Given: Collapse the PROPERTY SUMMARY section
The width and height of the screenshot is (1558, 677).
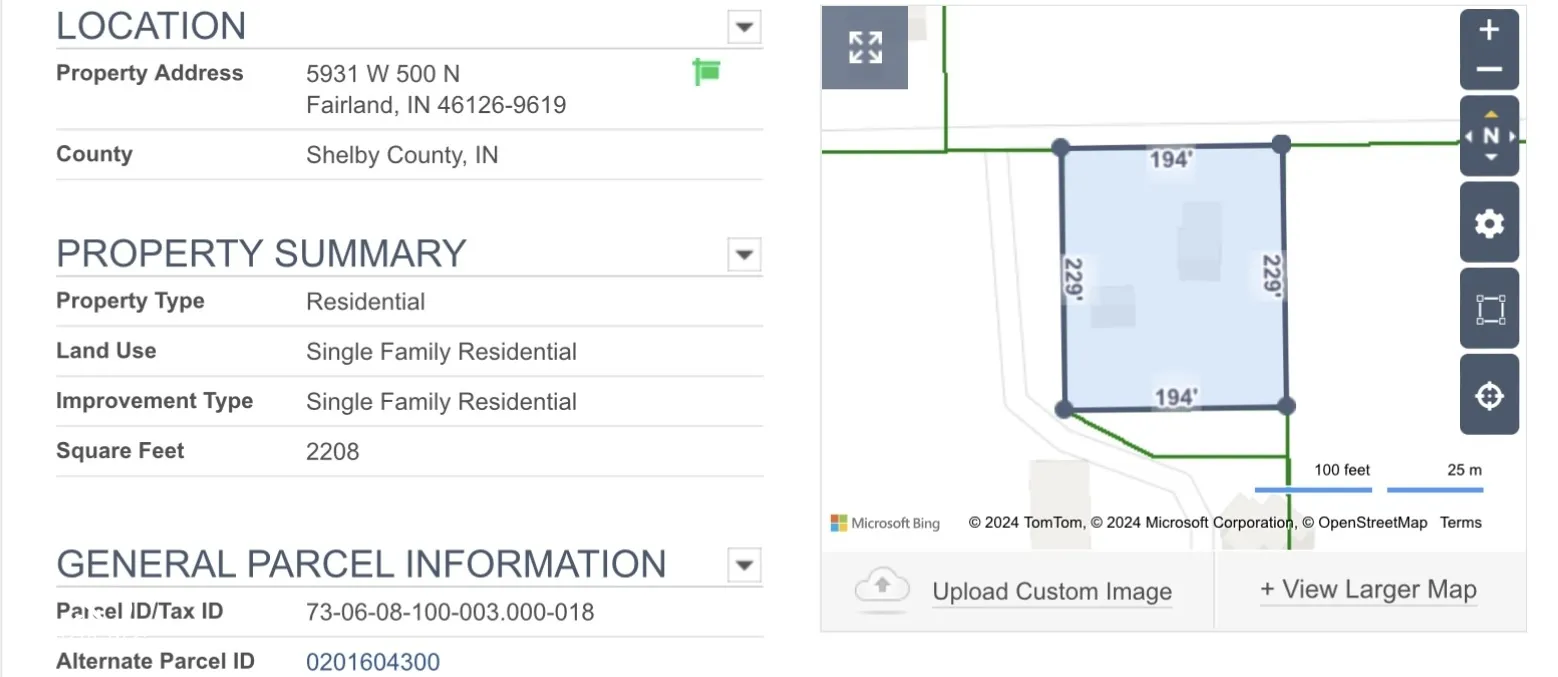Looking at the screenshot, I should (x=743, y=255).
